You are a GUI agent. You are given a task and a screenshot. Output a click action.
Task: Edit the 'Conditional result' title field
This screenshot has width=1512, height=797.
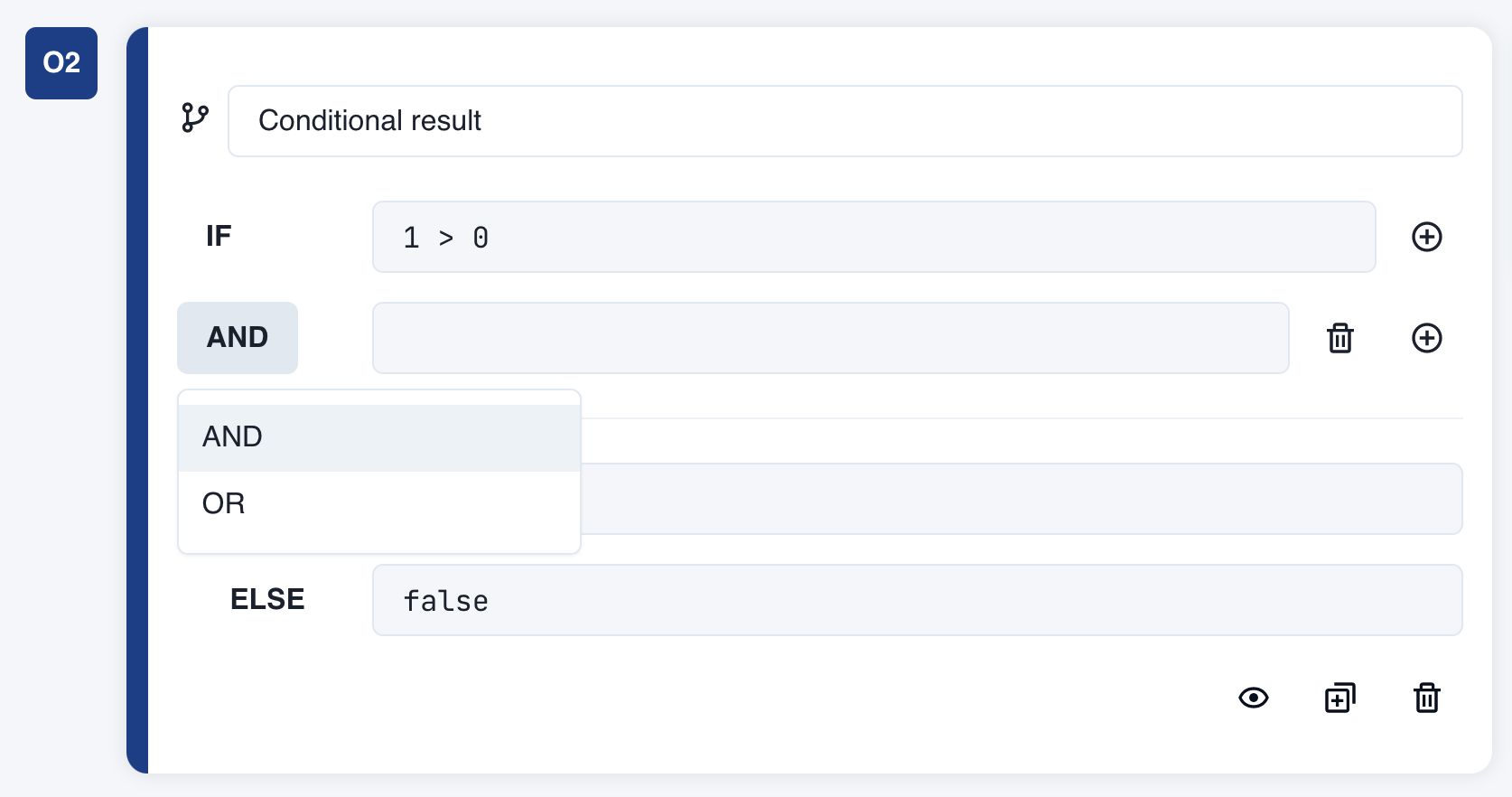[x=845, y=120]
